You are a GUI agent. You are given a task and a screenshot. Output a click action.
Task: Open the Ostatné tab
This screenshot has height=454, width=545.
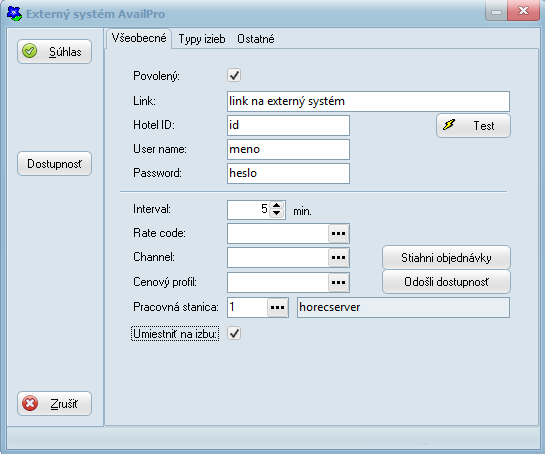point(256,39)
